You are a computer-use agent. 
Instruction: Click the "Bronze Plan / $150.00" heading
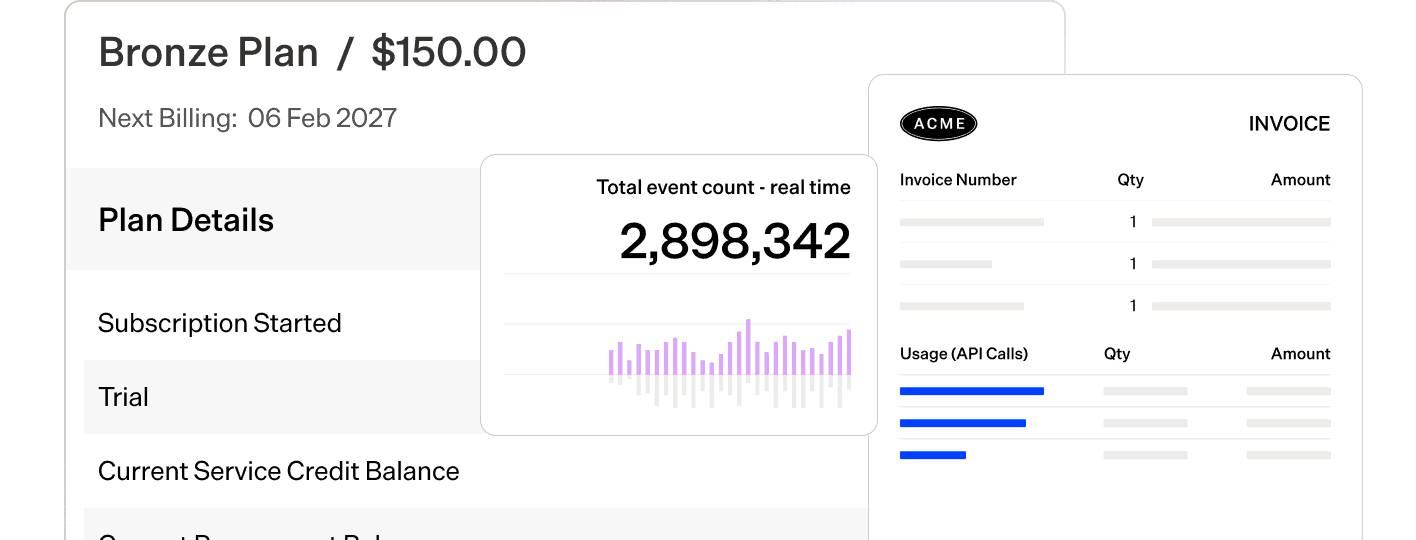[x=312, y=52]
